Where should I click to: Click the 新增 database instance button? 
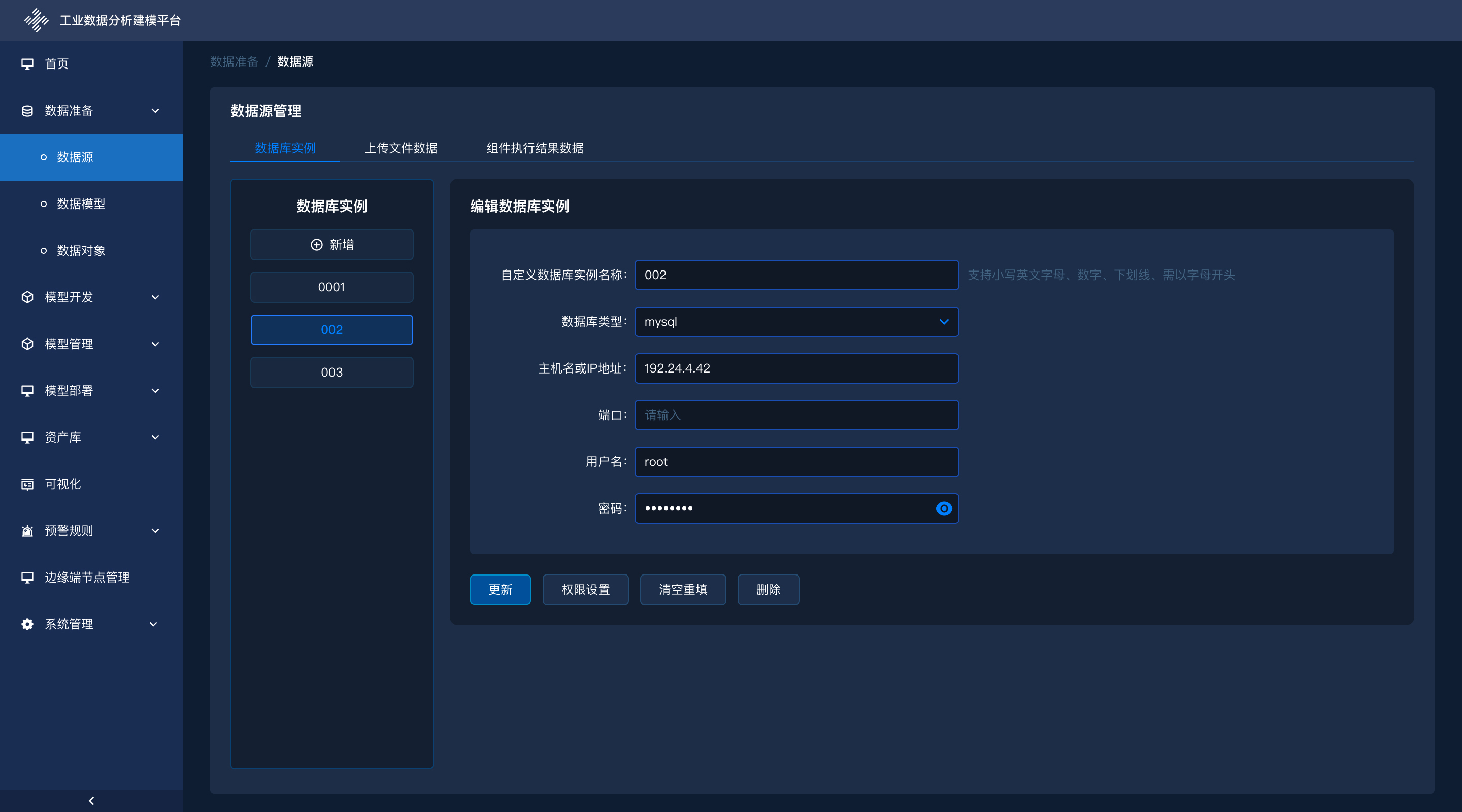pyautogui.click(x=331, y=245)
